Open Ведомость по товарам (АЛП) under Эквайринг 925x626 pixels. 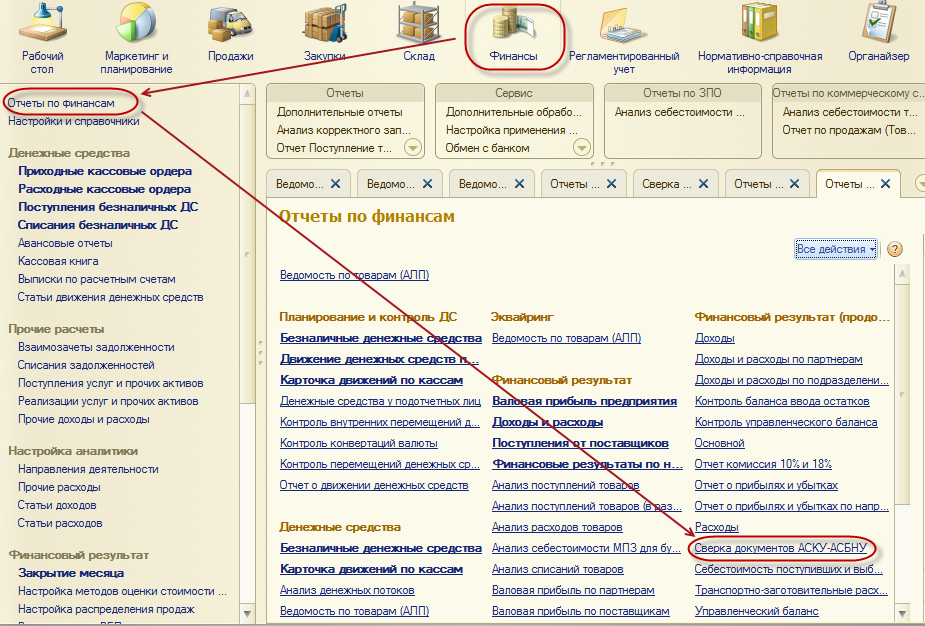click(x=566, y=338)
